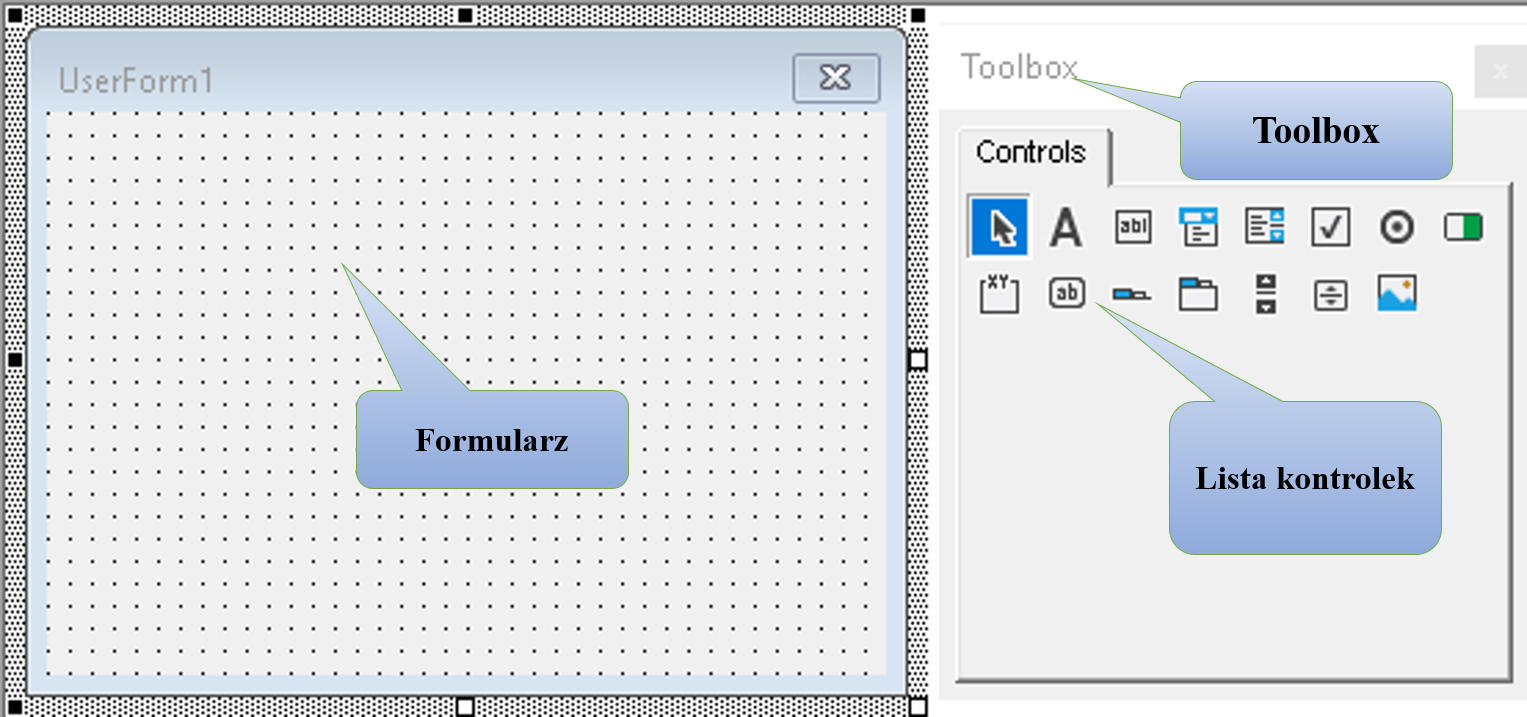Select the ComboBox dropdown control tool
Viewport: 1527px width, 717px height.
click(1198, 228)
